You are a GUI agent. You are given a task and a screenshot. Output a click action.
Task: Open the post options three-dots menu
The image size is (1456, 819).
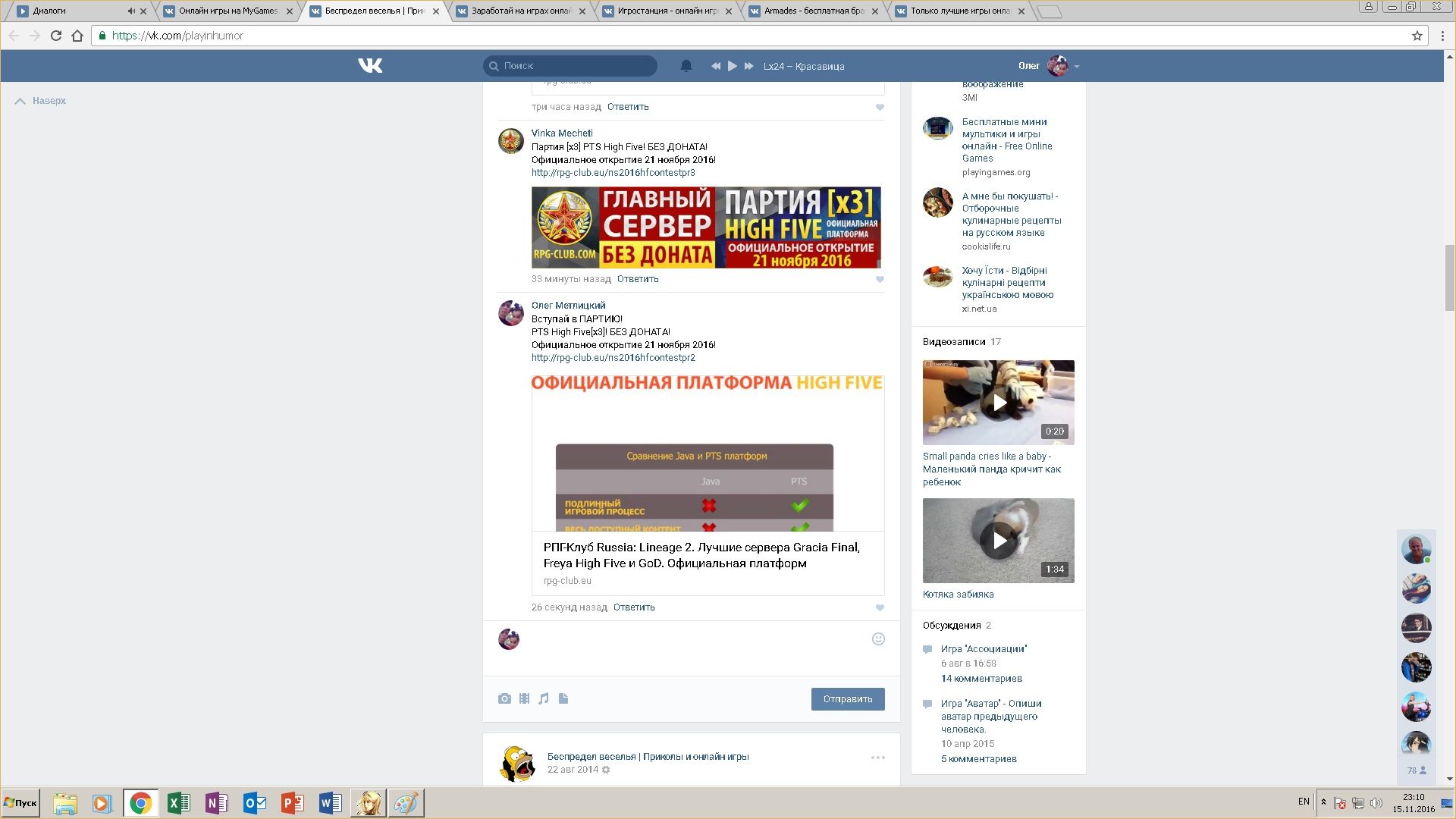point(877,758)
